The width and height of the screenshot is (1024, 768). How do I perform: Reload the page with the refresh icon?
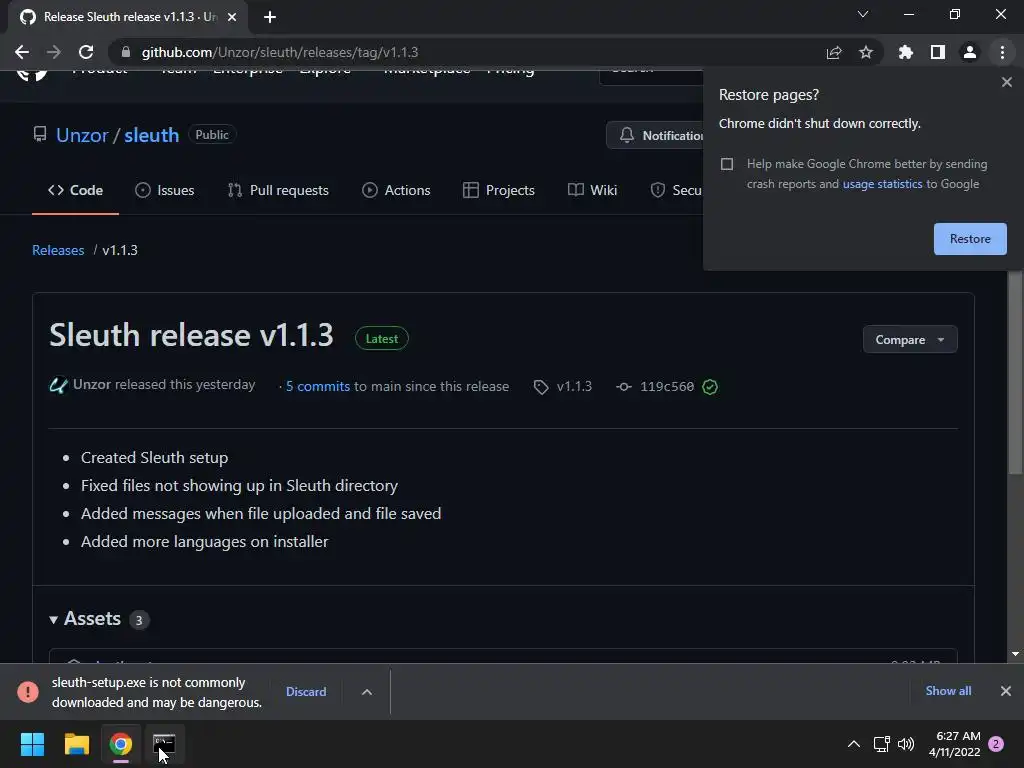pos(86,52)
